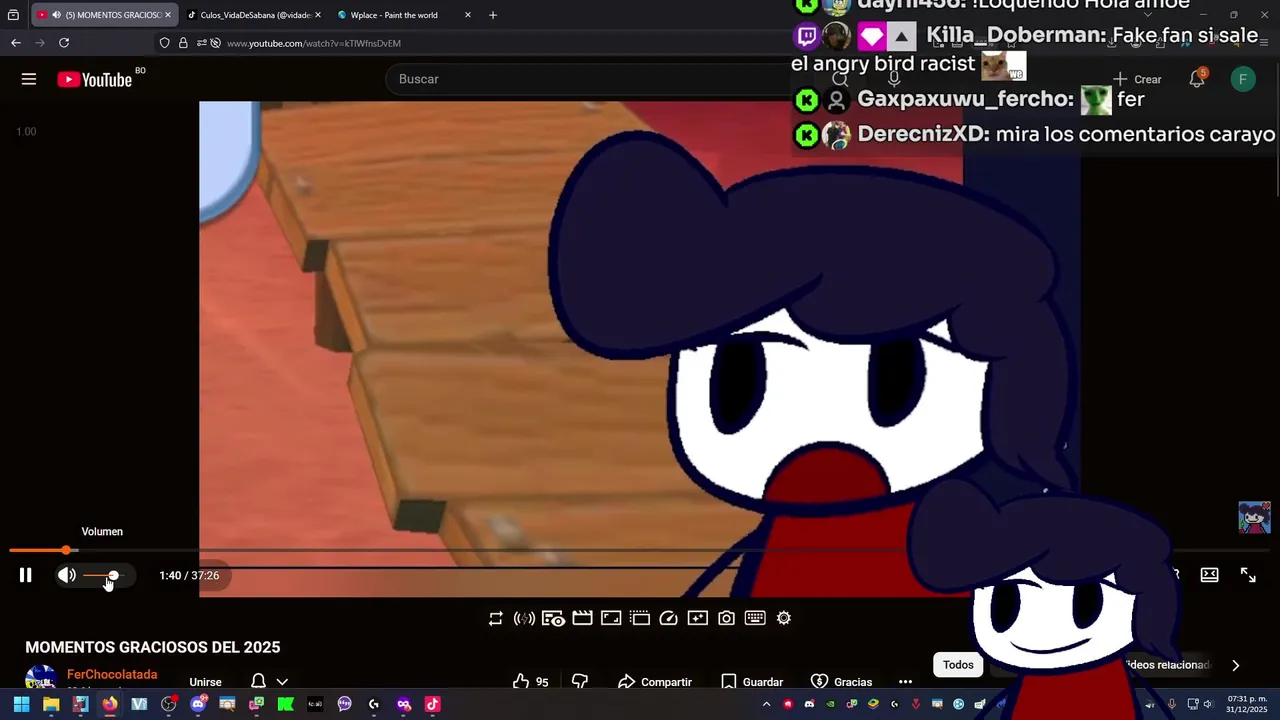Reload the current page
Screen dimensions: 1280x720
pyautogui.click(x=64, y=43)
